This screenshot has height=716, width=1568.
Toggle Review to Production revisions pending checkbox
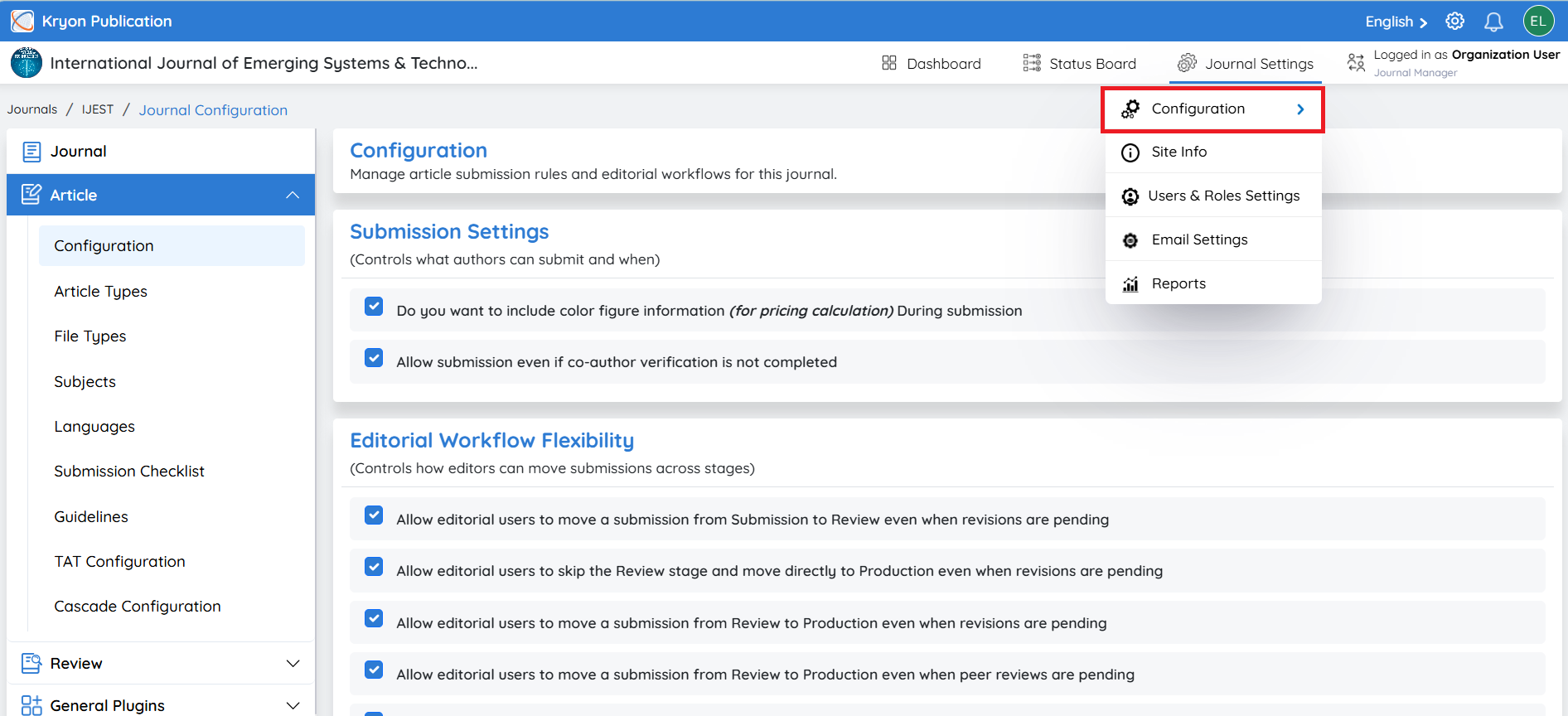(374, 619)
